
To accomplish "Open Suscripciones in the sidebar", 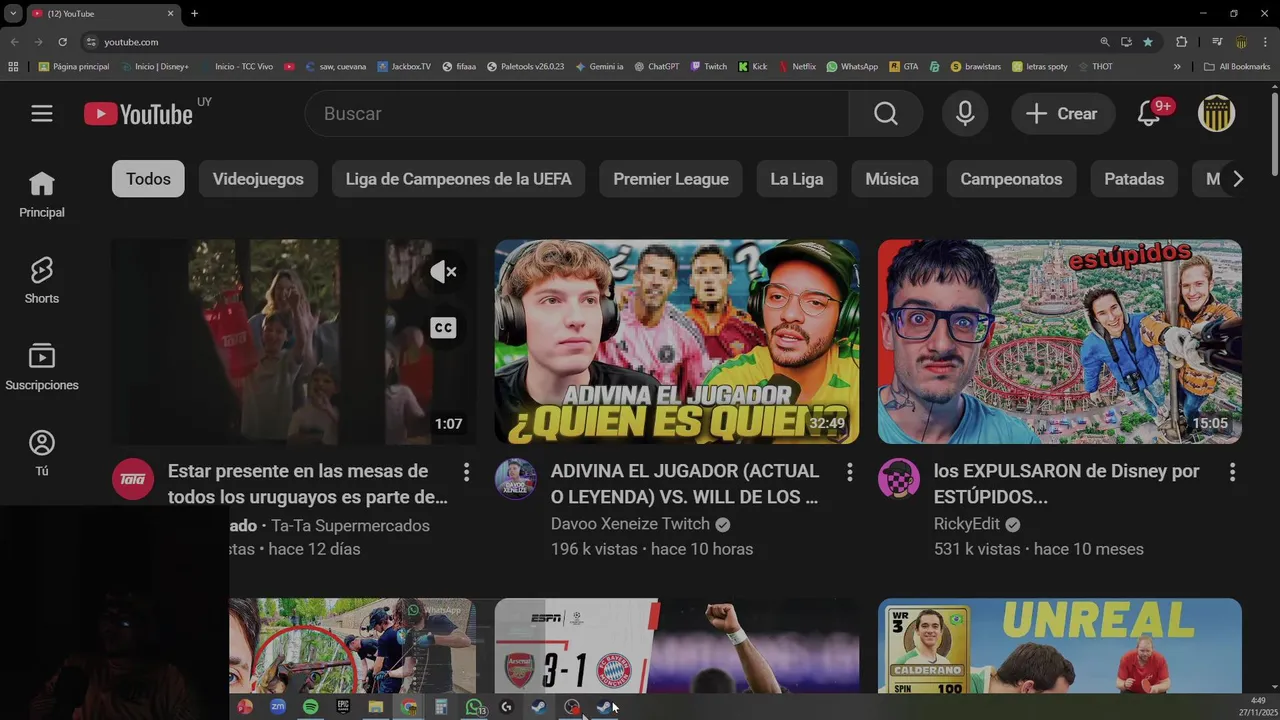I will [x=42, y=367].
